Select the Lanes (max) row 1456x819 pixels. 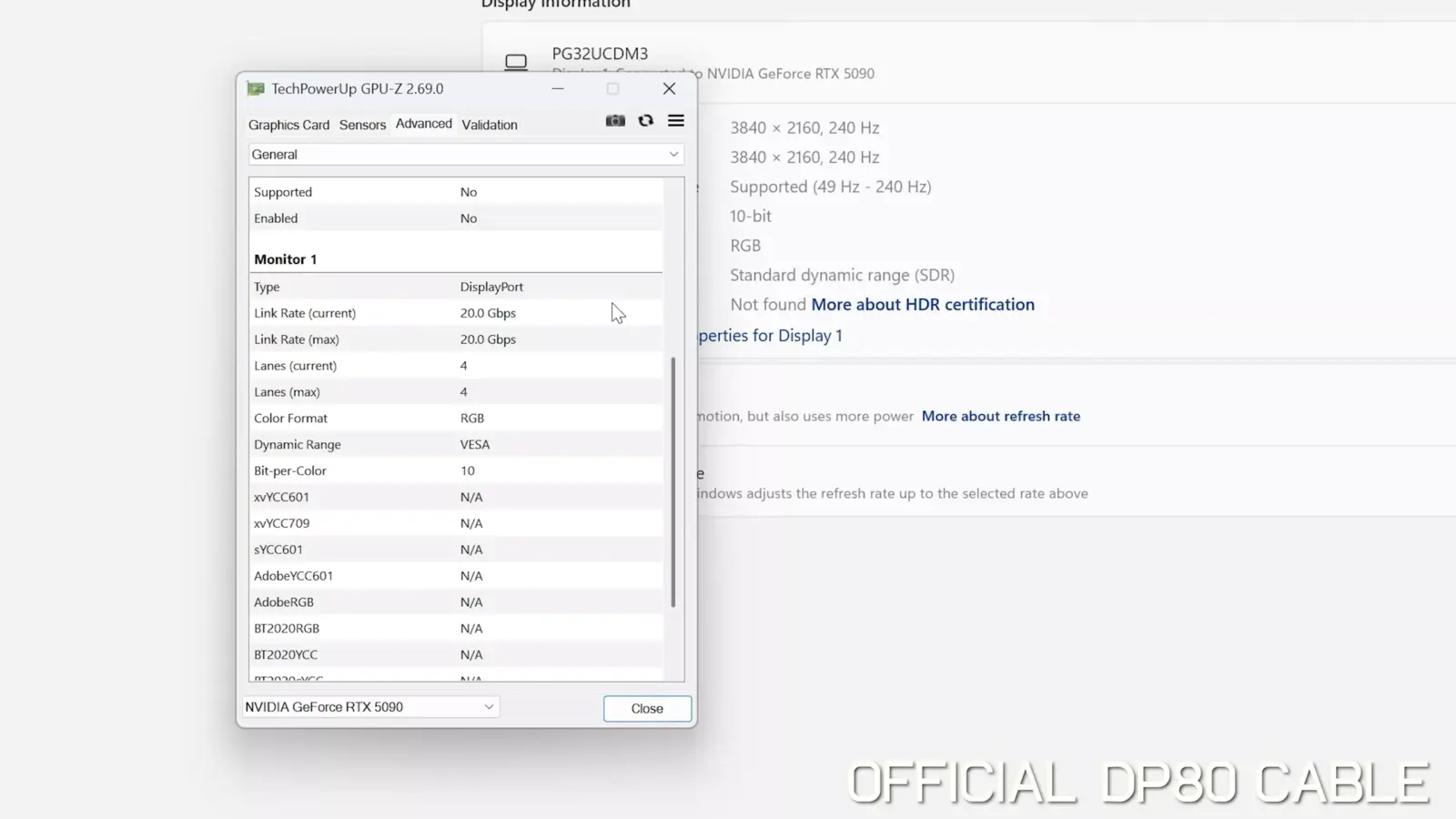click(x=456, y=392)
